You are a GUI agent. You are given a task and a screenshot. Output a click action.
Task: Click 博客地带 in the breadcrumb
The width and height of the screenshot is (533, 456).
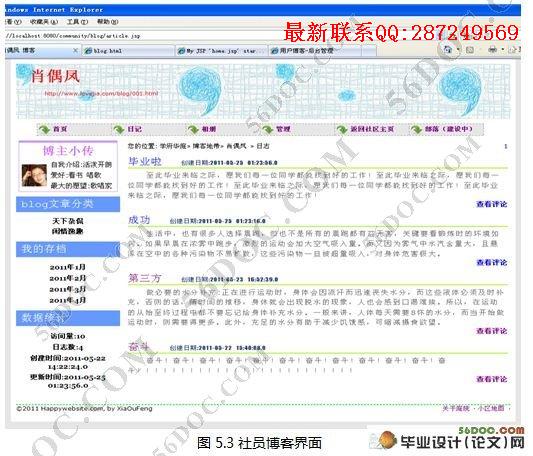coord(206,146)
